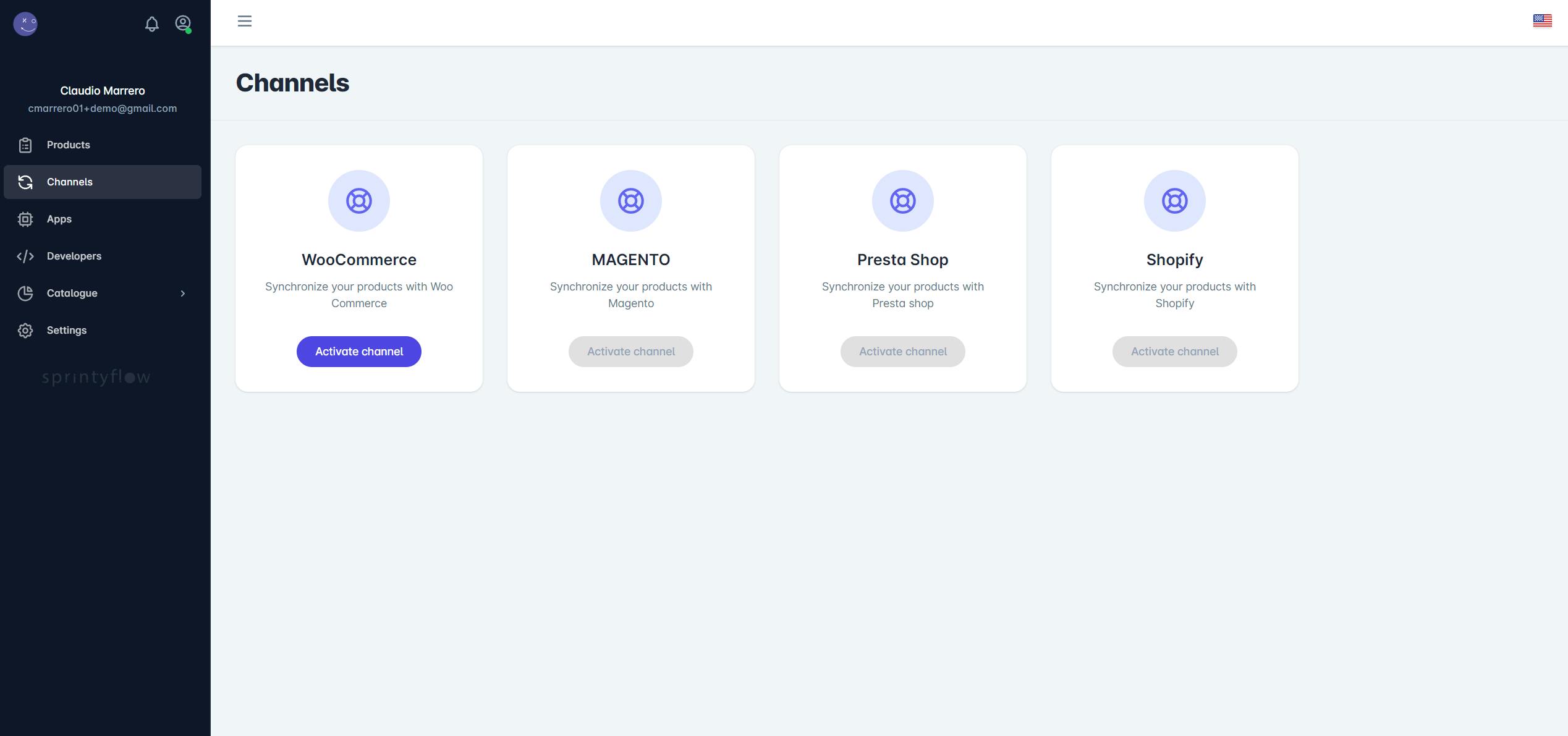Open the Settings menu item
The width and height of the screenshot is (1568, 736).
[103, 331]
